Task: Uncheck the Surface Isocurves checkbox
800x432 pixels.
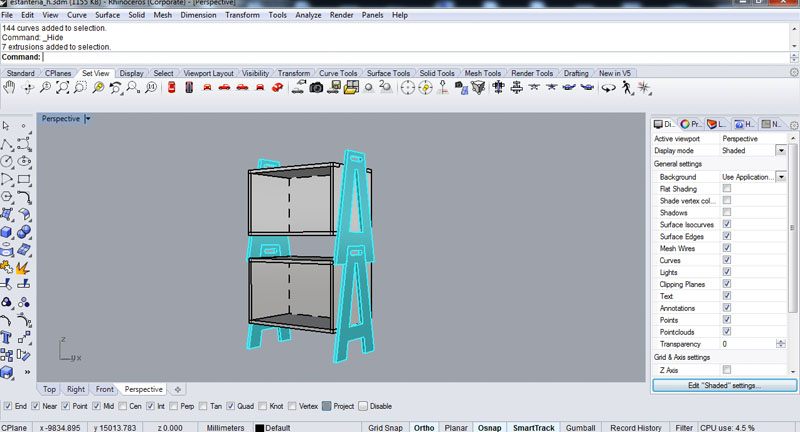Action: click(x=727, y=224)
